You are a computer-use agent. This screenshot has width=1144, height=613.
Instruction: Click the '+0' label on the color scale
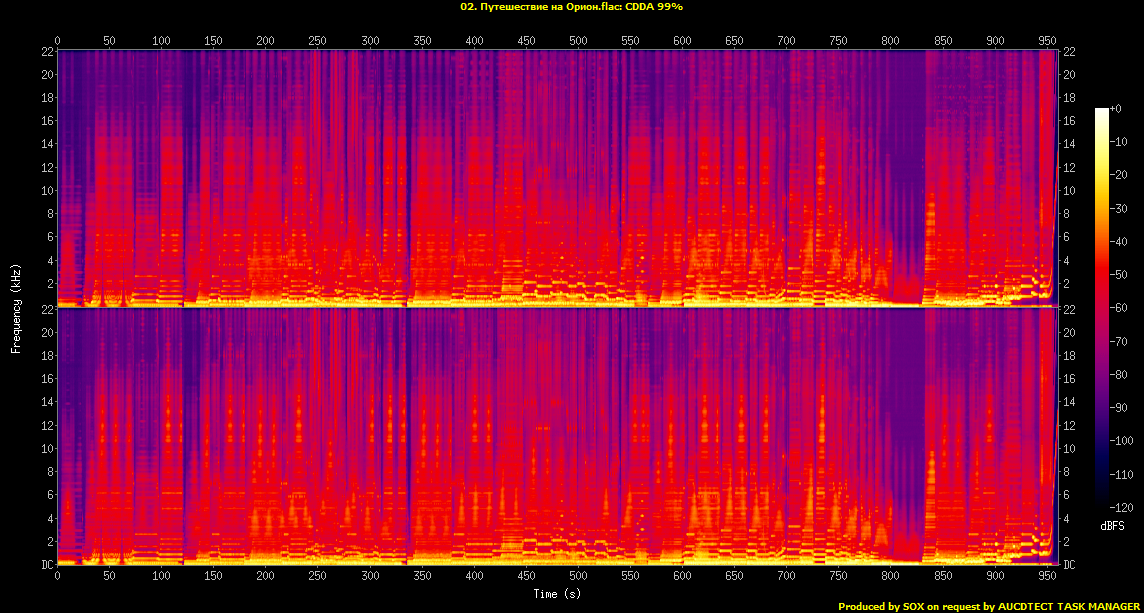click(x=1117, y=108)
